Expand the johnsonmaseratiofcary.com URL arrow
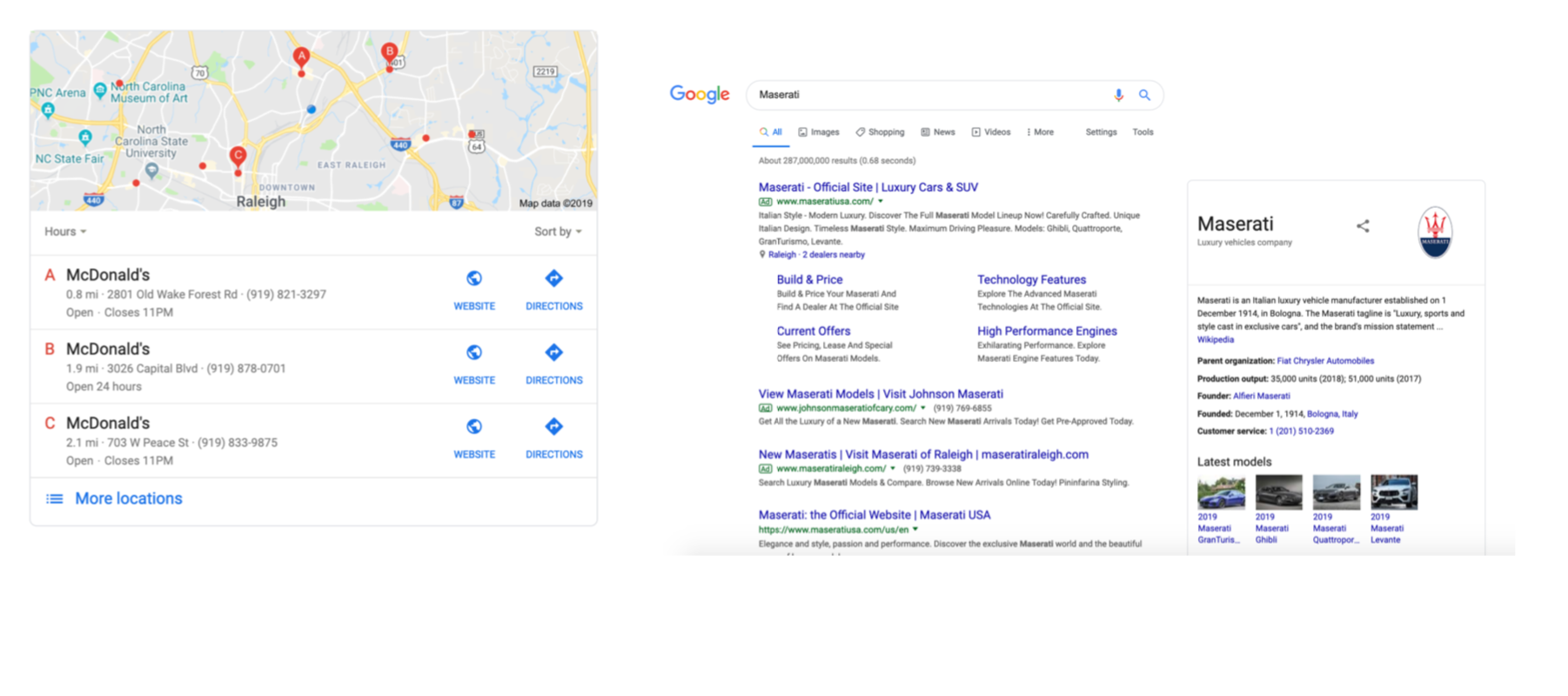 923,408
